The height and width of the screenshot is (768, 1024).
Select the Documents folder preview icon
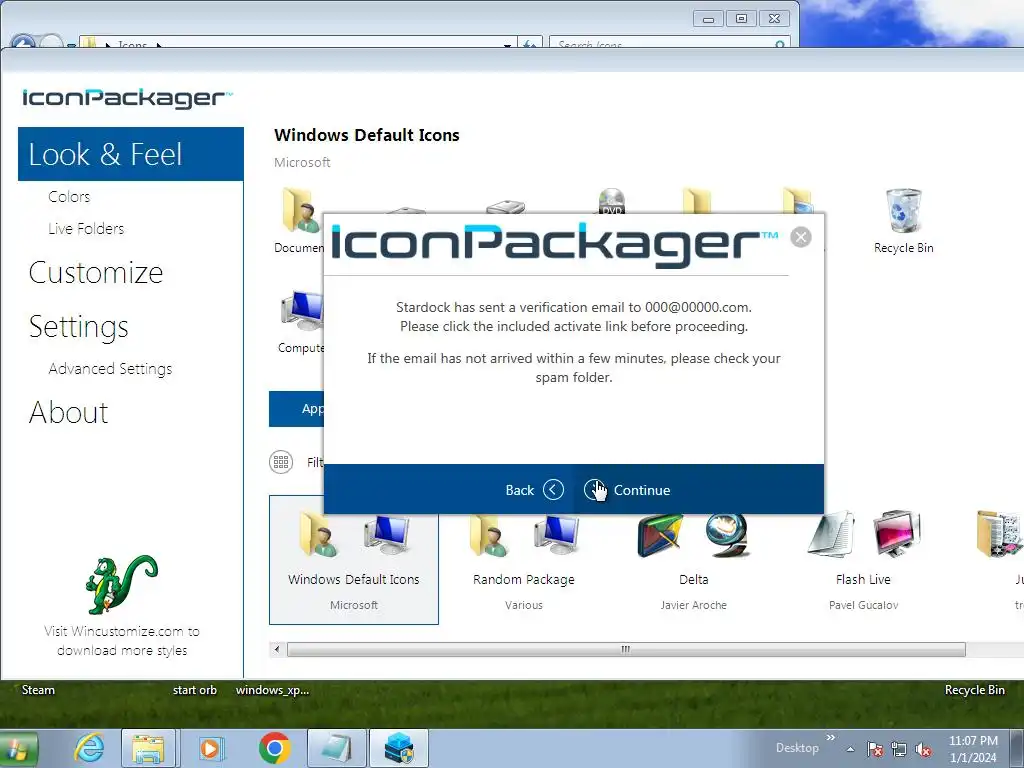[300, 210]
